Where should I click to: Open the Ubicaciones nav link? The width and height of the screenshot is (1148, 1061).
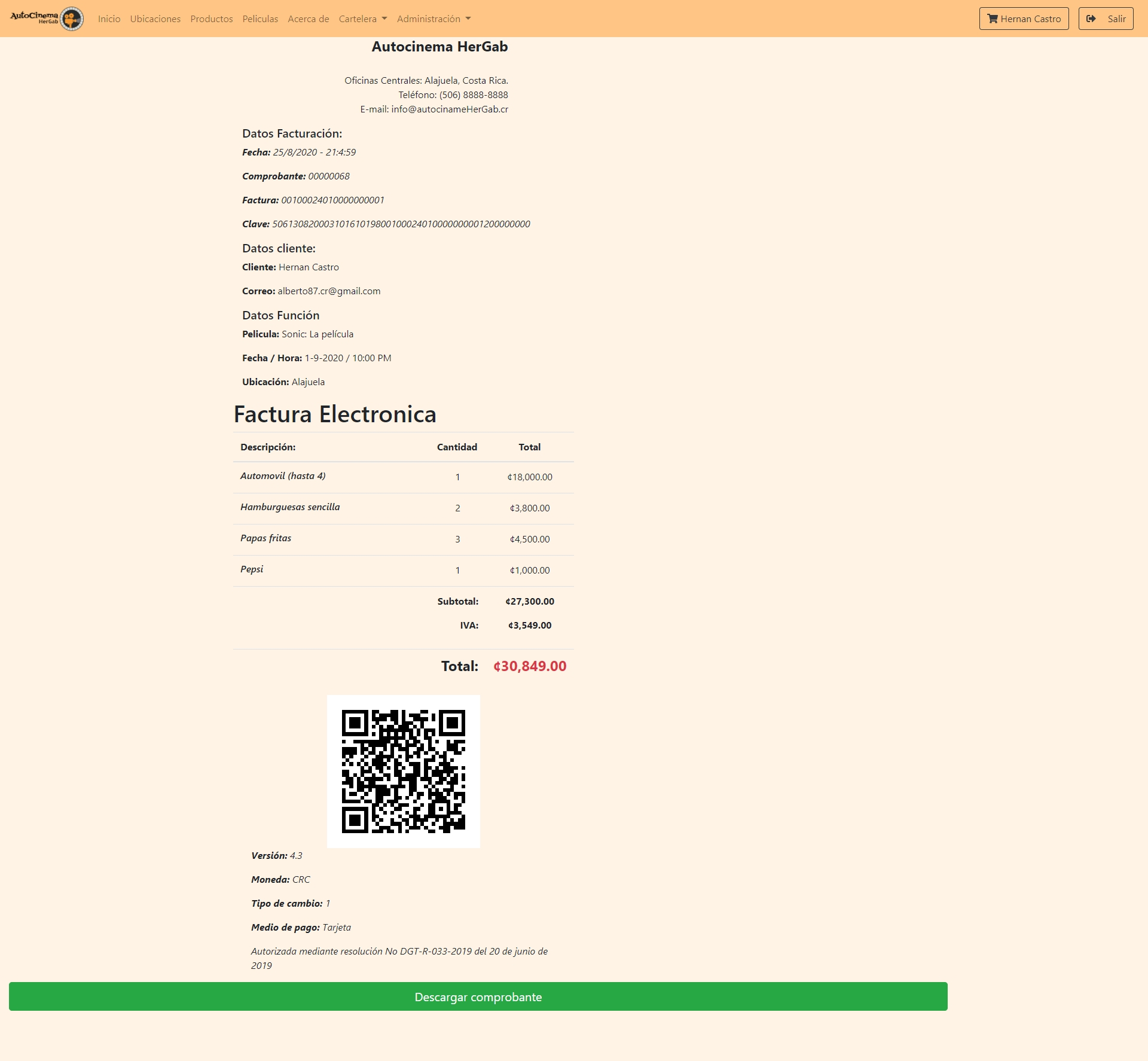[155, 19]
